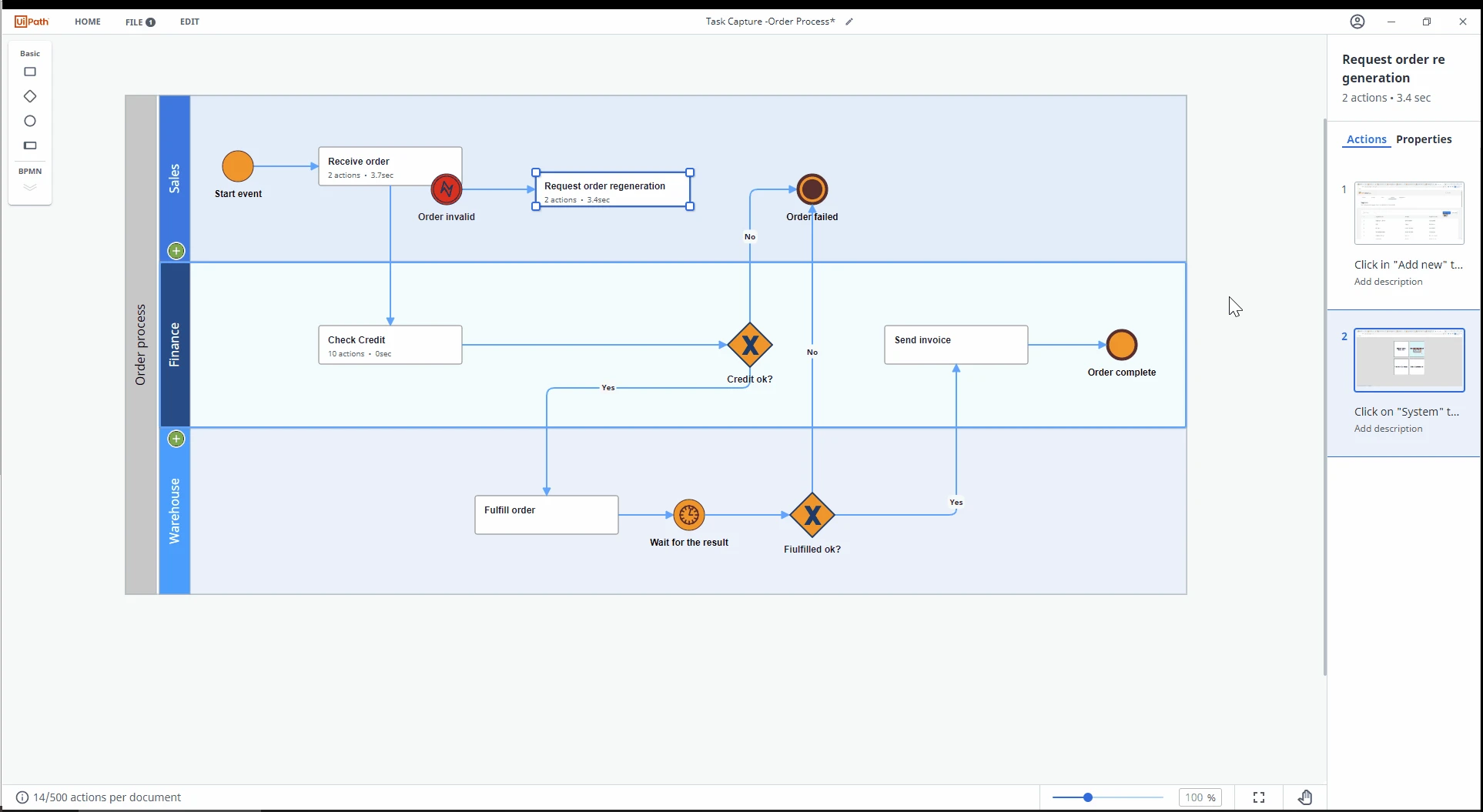Select the diamond decision shape tool
Image resolution: width=1483 pixels, height=812 pixels.
[x=30, y=96]
